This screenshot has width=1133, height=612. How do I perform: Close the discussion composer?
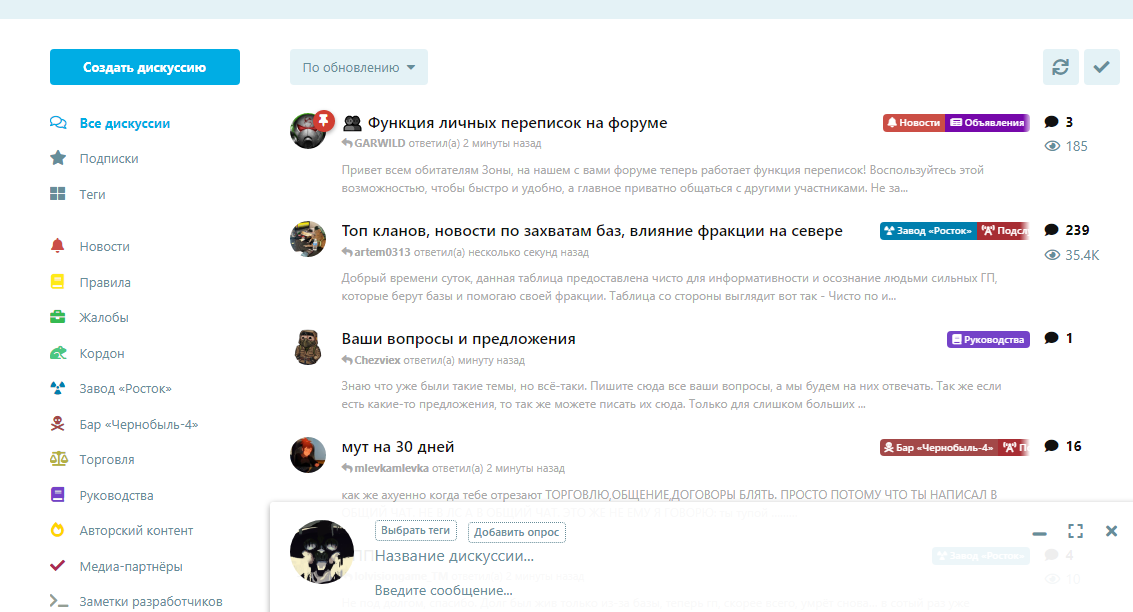tap(1111, 531)
